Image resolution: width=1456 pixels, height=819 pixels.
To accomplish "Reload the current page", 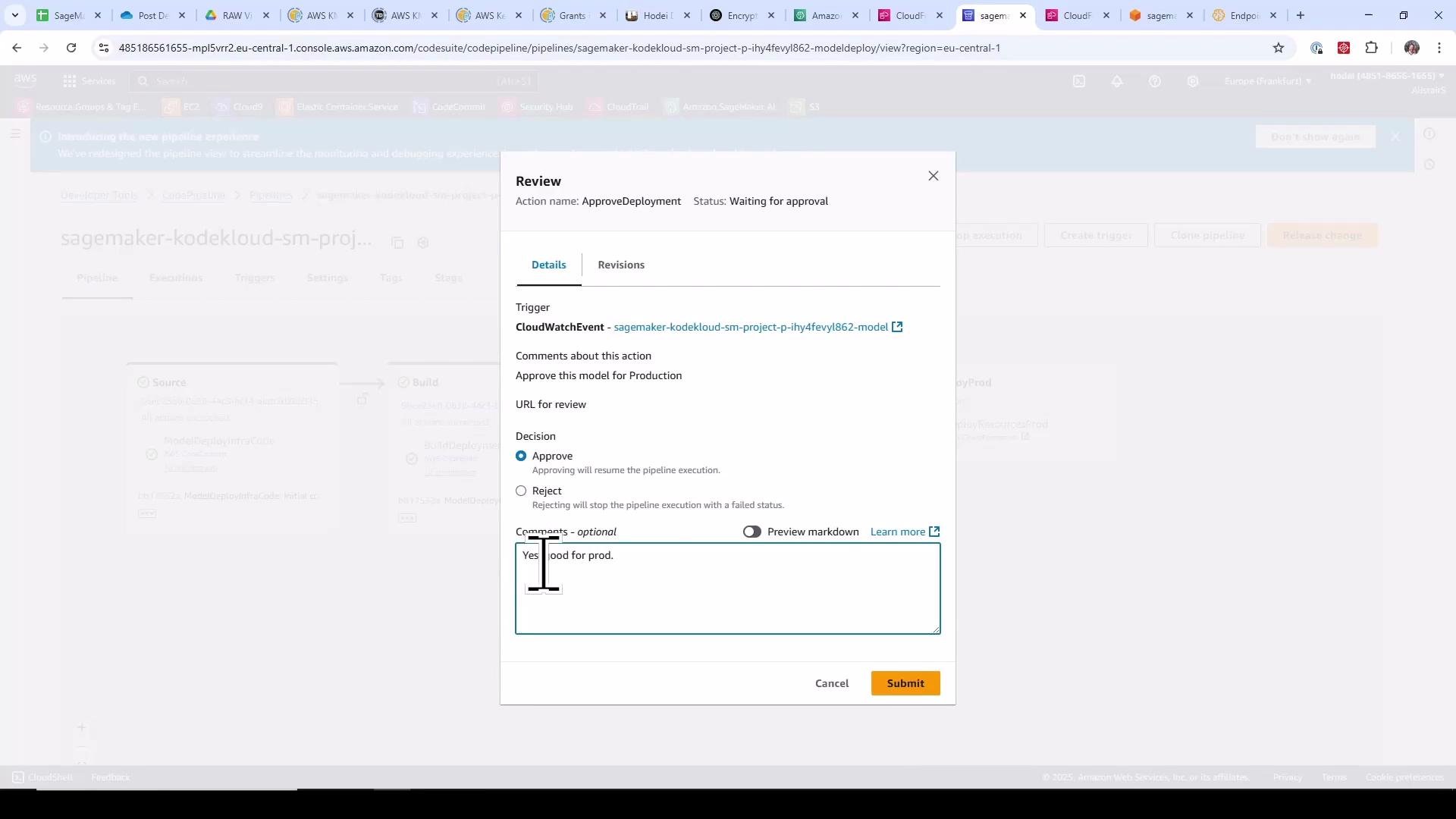I will pos(71,48).
